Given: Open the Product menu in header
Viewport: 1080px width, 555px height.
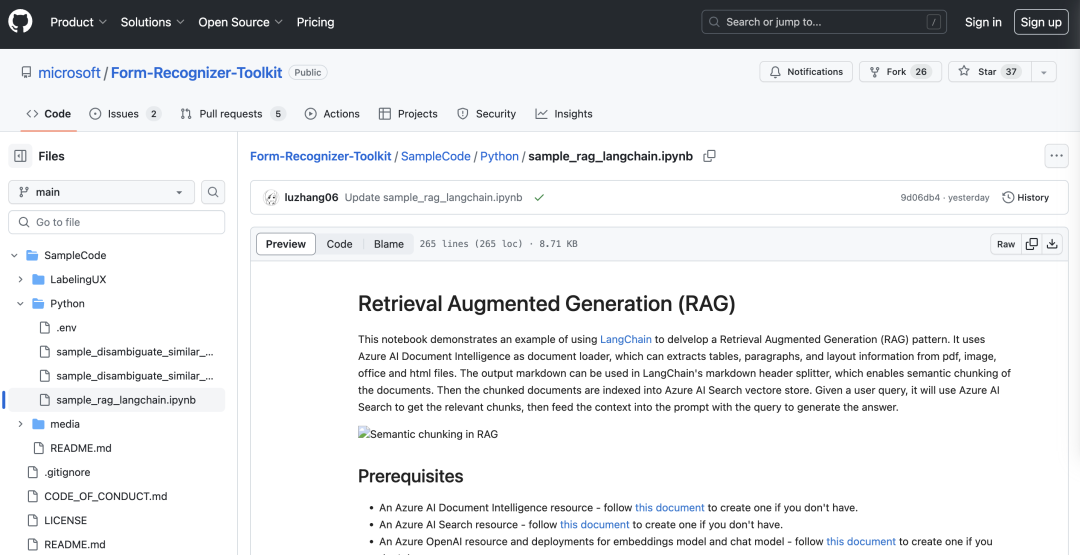Looking at the screenshot, I should tap(78, 22).
